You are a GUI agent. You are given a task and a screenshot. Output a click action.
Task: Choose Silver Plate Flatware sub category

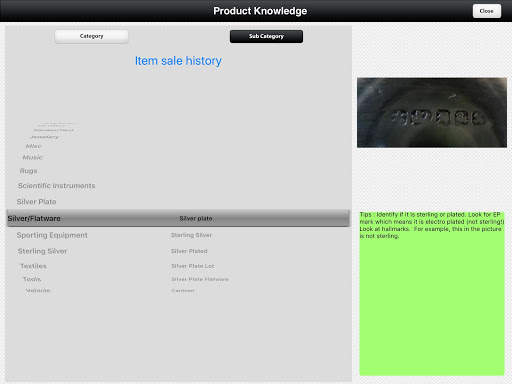pyautogui.click(x=200, y=279)
